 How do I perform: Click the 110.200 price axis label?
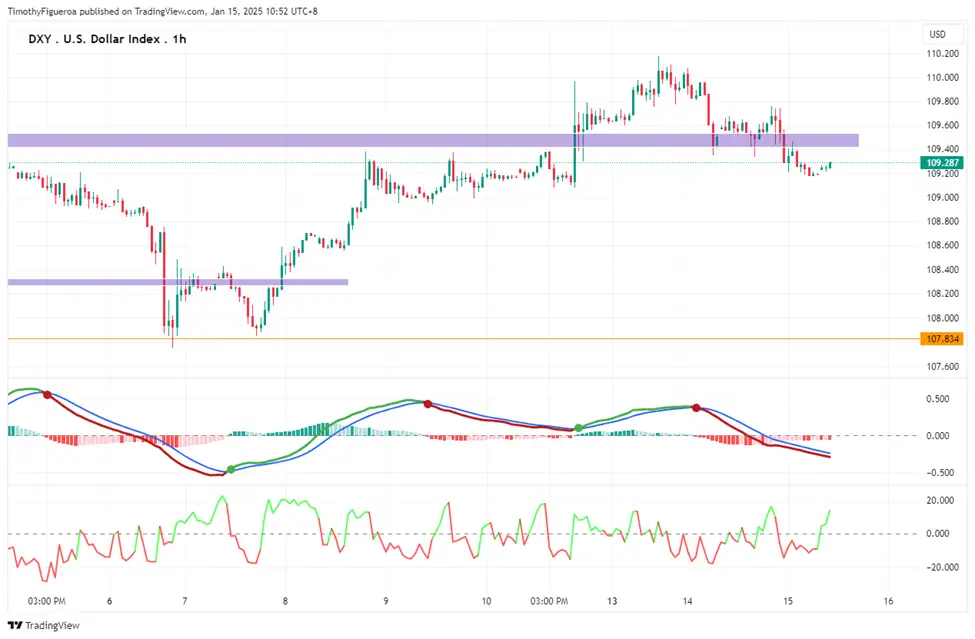click(x=942, y=54)
